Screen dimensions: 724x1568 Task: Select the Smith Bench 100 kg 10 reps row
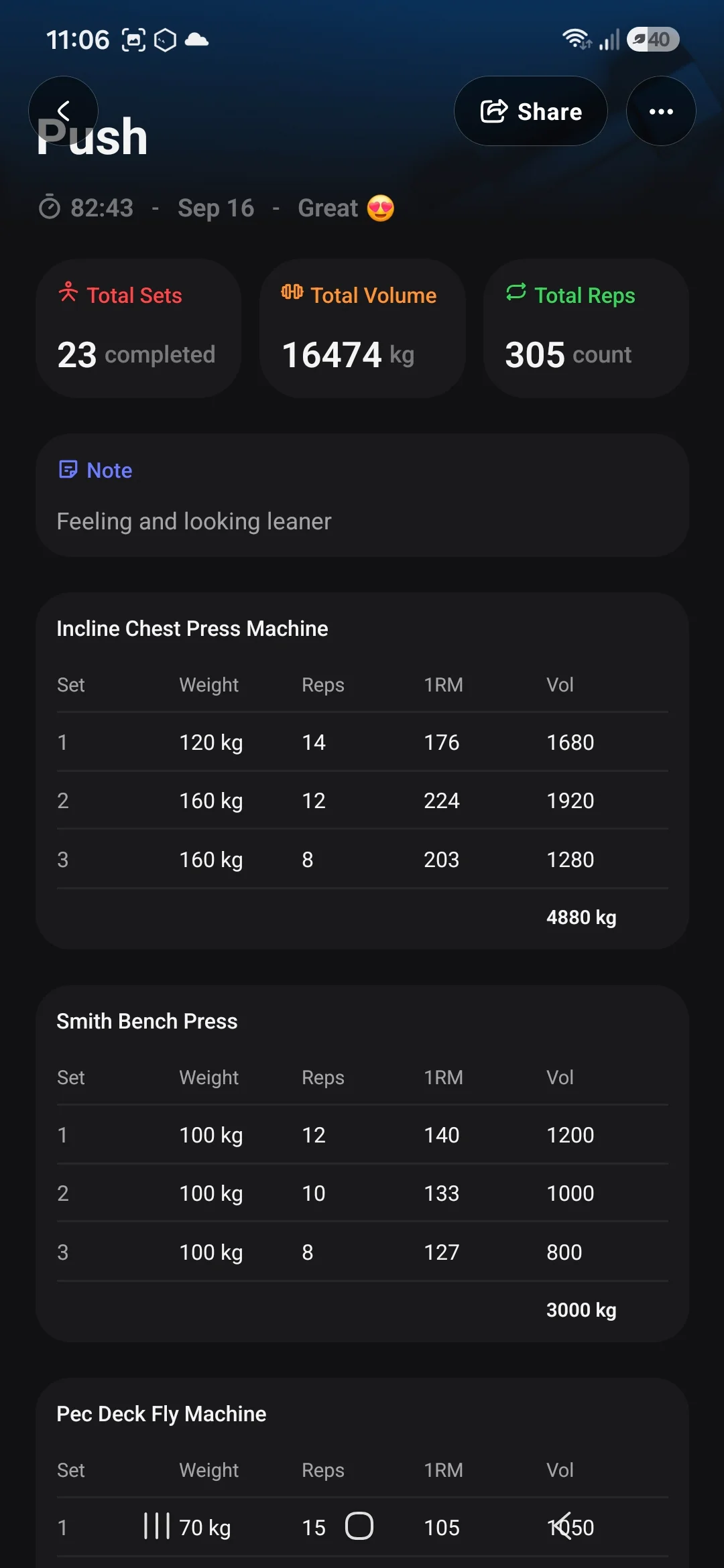click(363, 1193)
